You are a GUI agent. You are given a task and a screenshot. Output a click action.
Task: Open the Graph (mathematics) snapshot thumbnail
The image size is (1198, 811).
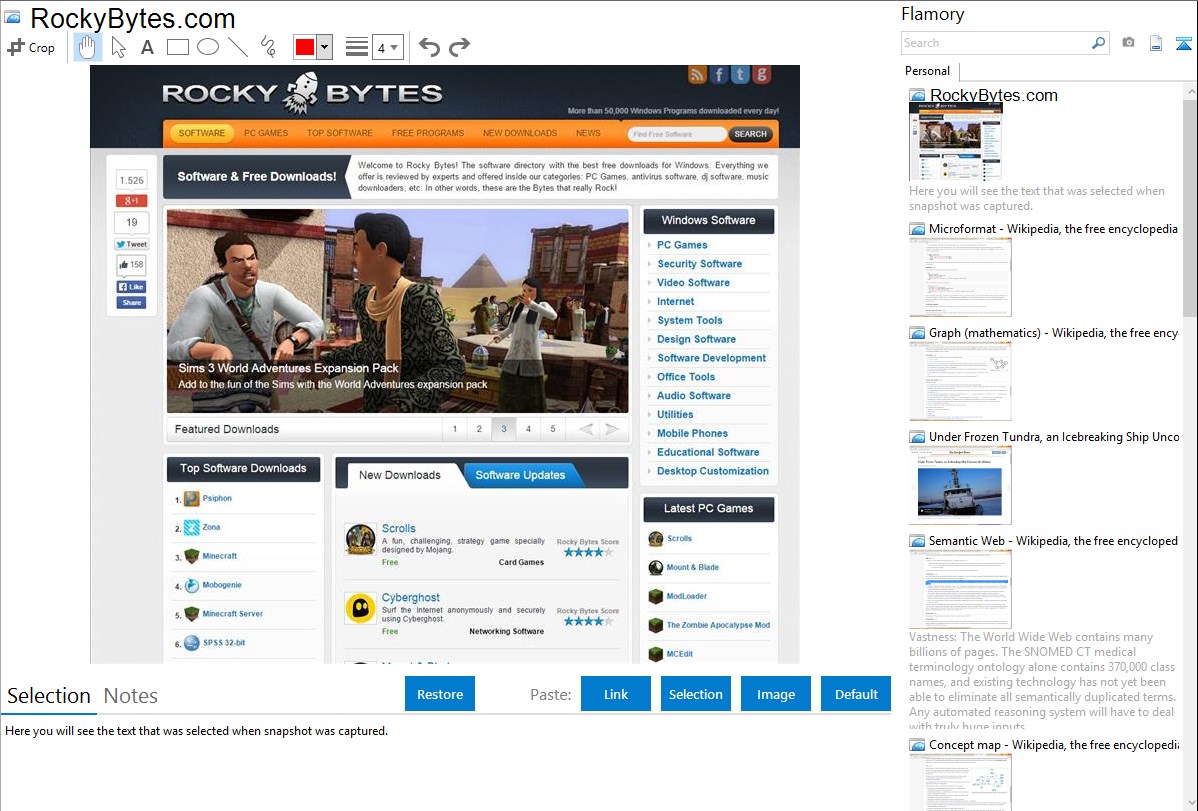click(x=960, y=381)
